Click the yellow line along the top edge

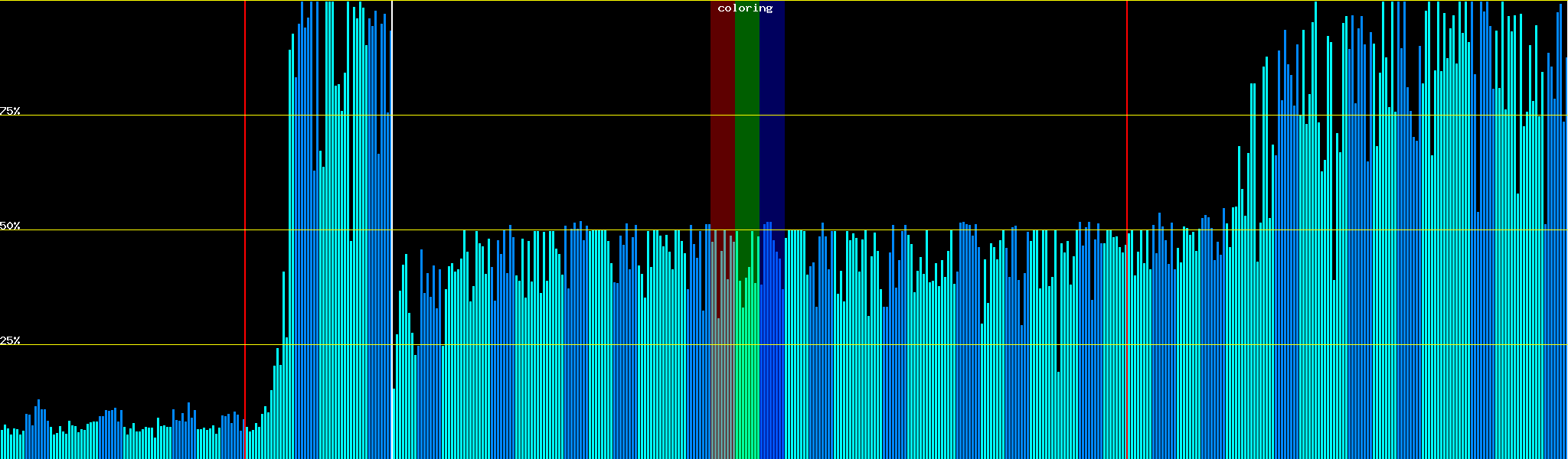click(x=536, y=1)
